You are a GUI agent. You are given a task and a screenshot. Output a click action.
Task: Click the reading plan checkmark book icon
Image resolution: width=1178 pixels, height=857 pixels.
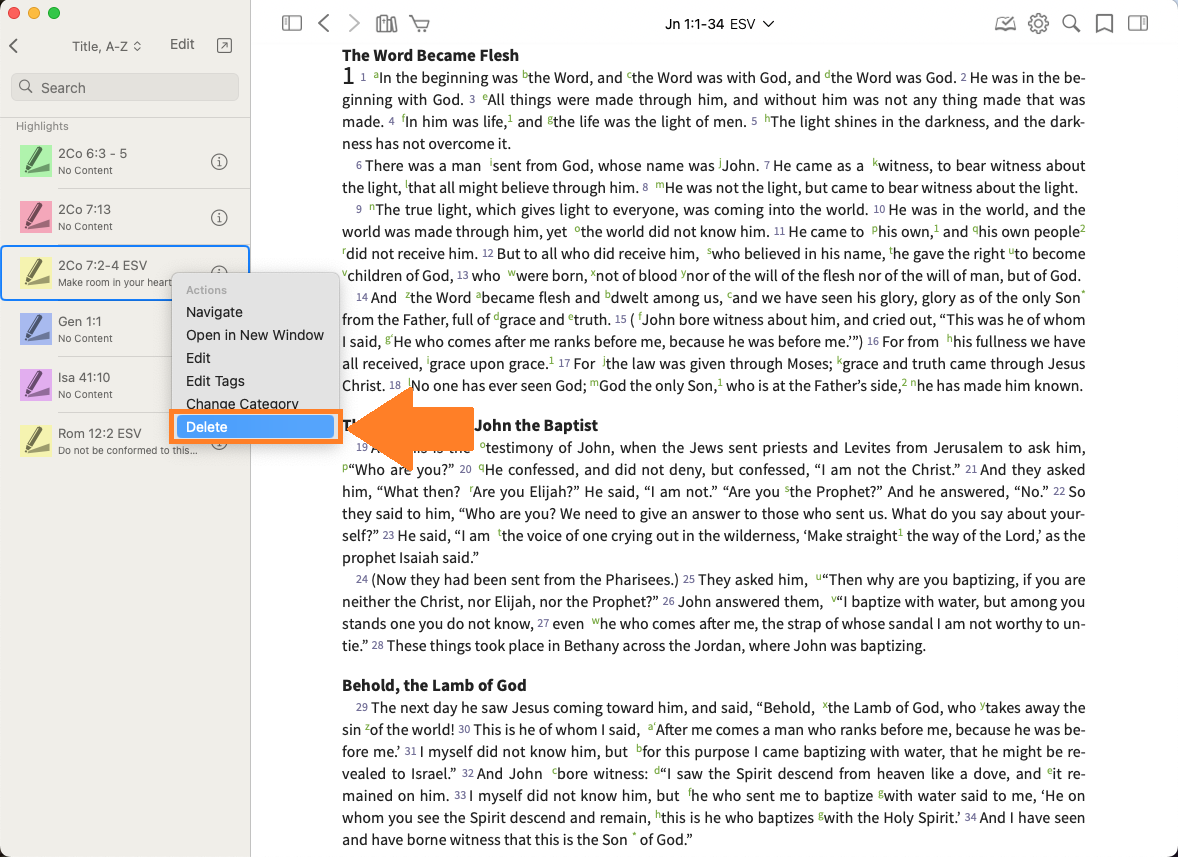[x=1005, y=24]
